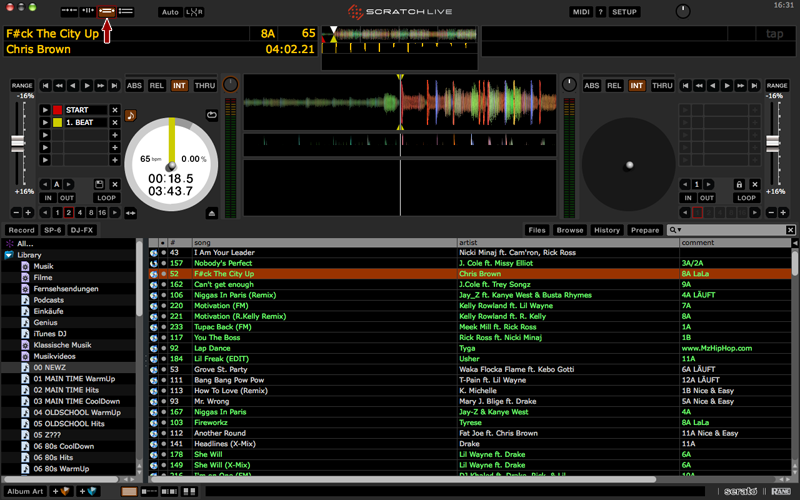
Task: Click the highlighted orange display mode icon
Action: coord(105,12)
